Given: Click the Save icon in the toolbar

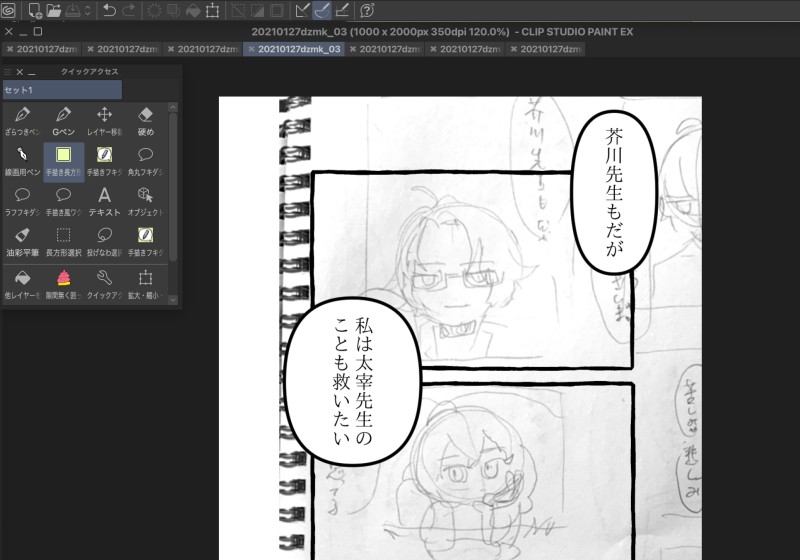Looking at the screenshot, I should (x=72, y=10).
